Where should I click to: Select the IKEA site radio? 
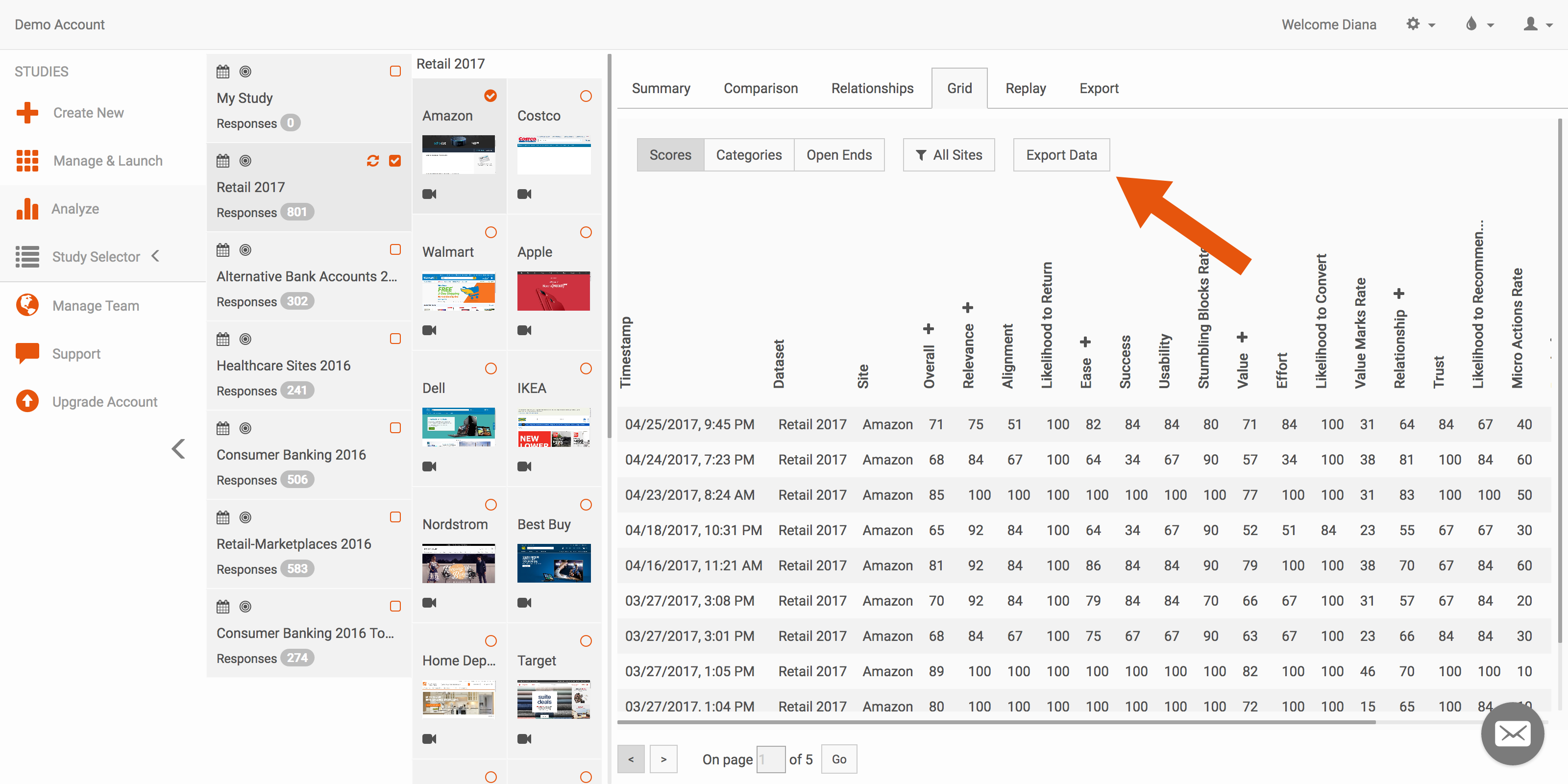click(x=586, y=369)
